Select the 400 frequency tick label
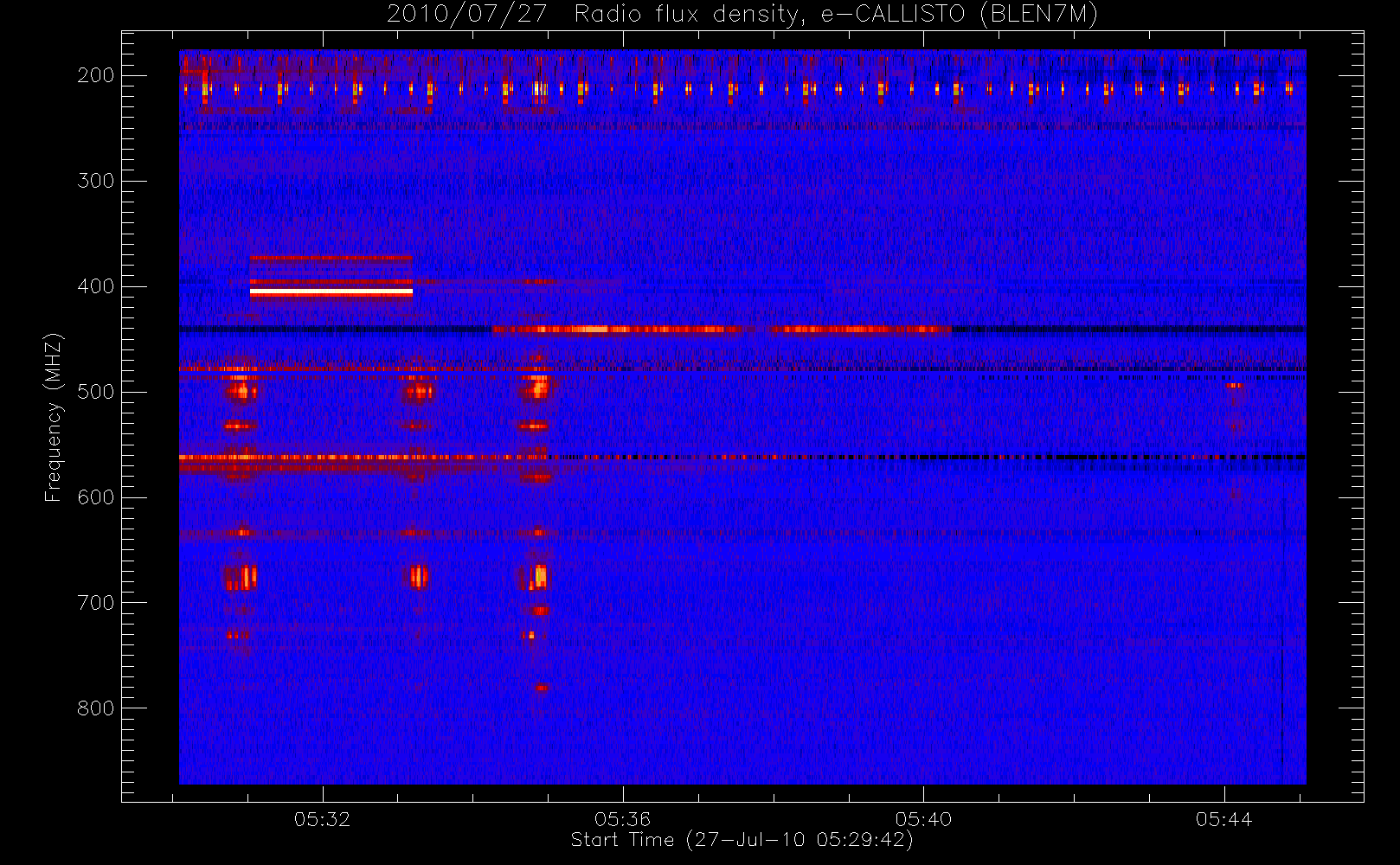The image size is (1400, 865). (95, 286)
